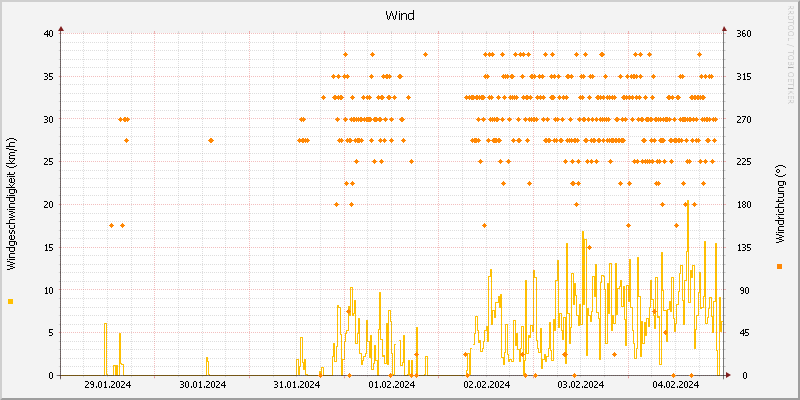Click the chart title Wind
Image resolution: width=800 pixels, height=400 pixels.
[400, 15]
